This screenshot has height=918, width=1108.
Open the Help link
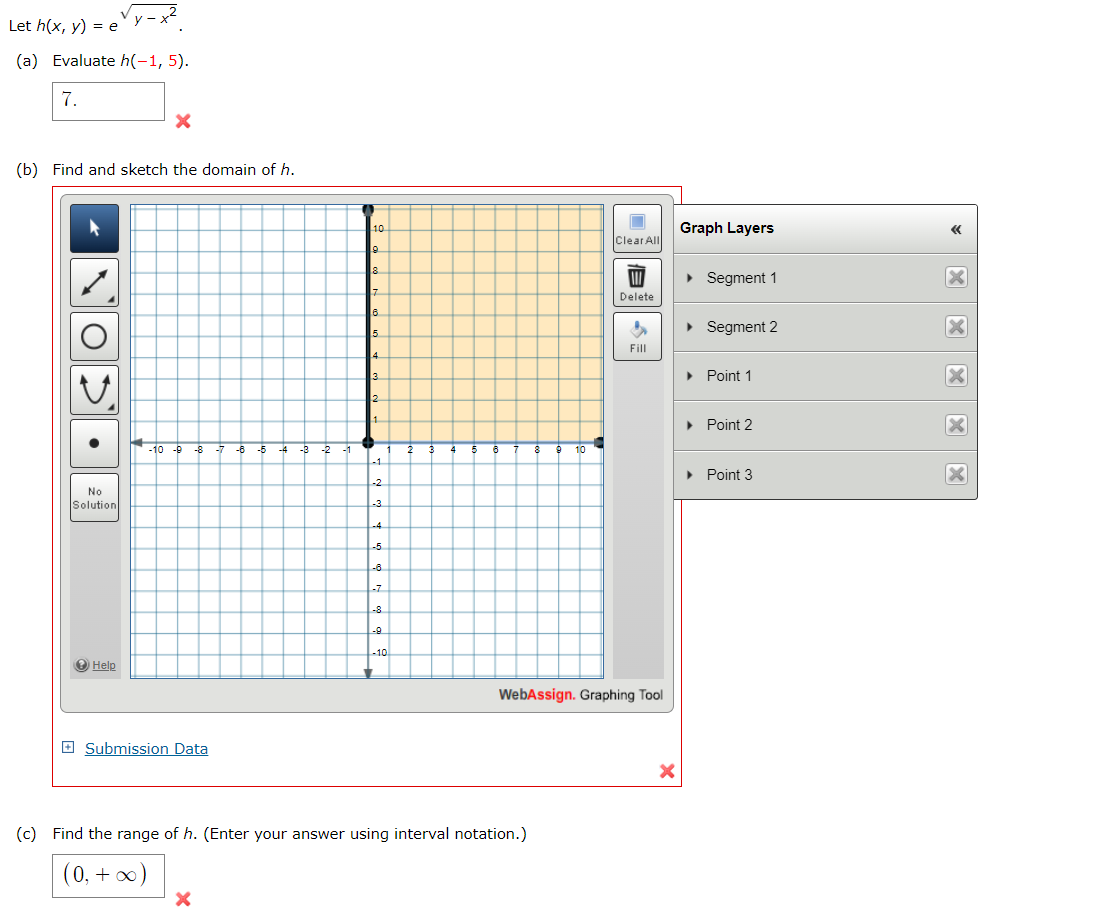97,665
